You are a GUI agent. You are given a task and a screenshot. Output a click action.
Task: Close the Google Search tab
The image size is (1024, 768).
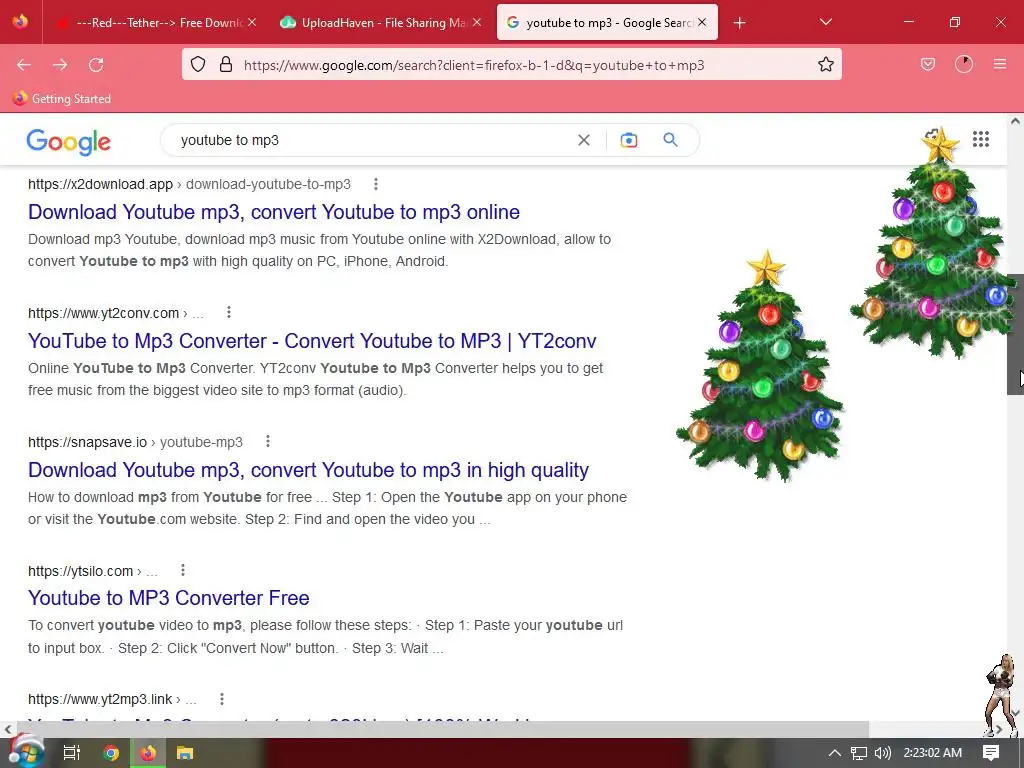702,23
